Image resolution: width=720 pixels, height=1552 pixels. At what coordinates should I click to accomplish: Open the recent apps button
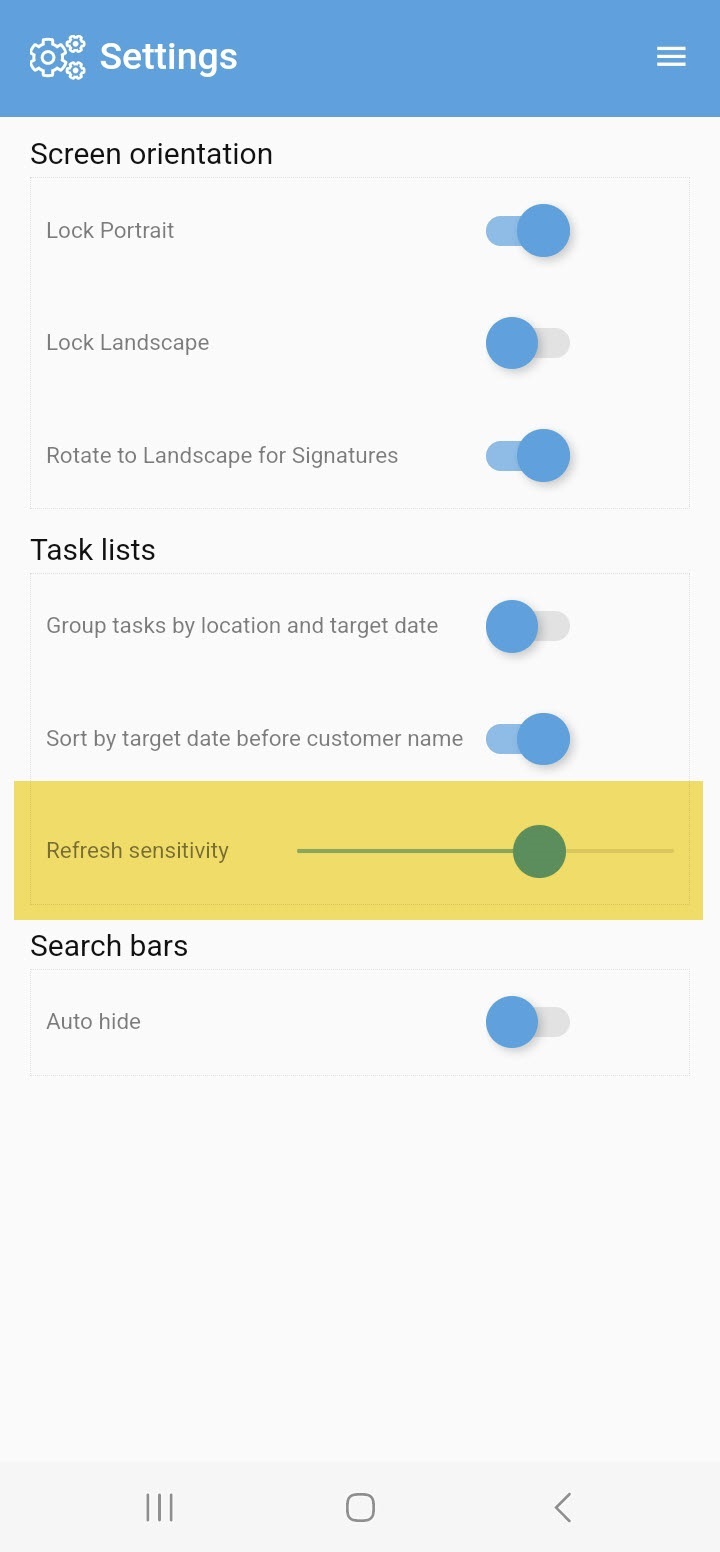pos(159,1507)
